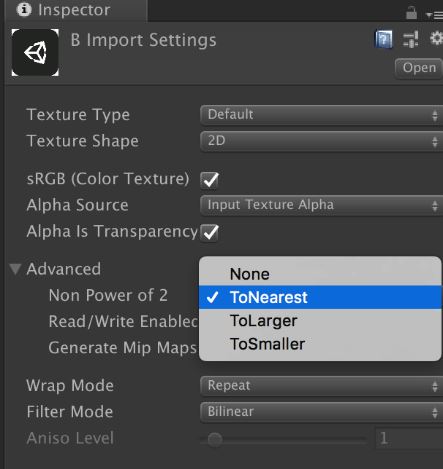Open the help reference book icon
Screen dimensions: 443x469
(x=384, y=40)
